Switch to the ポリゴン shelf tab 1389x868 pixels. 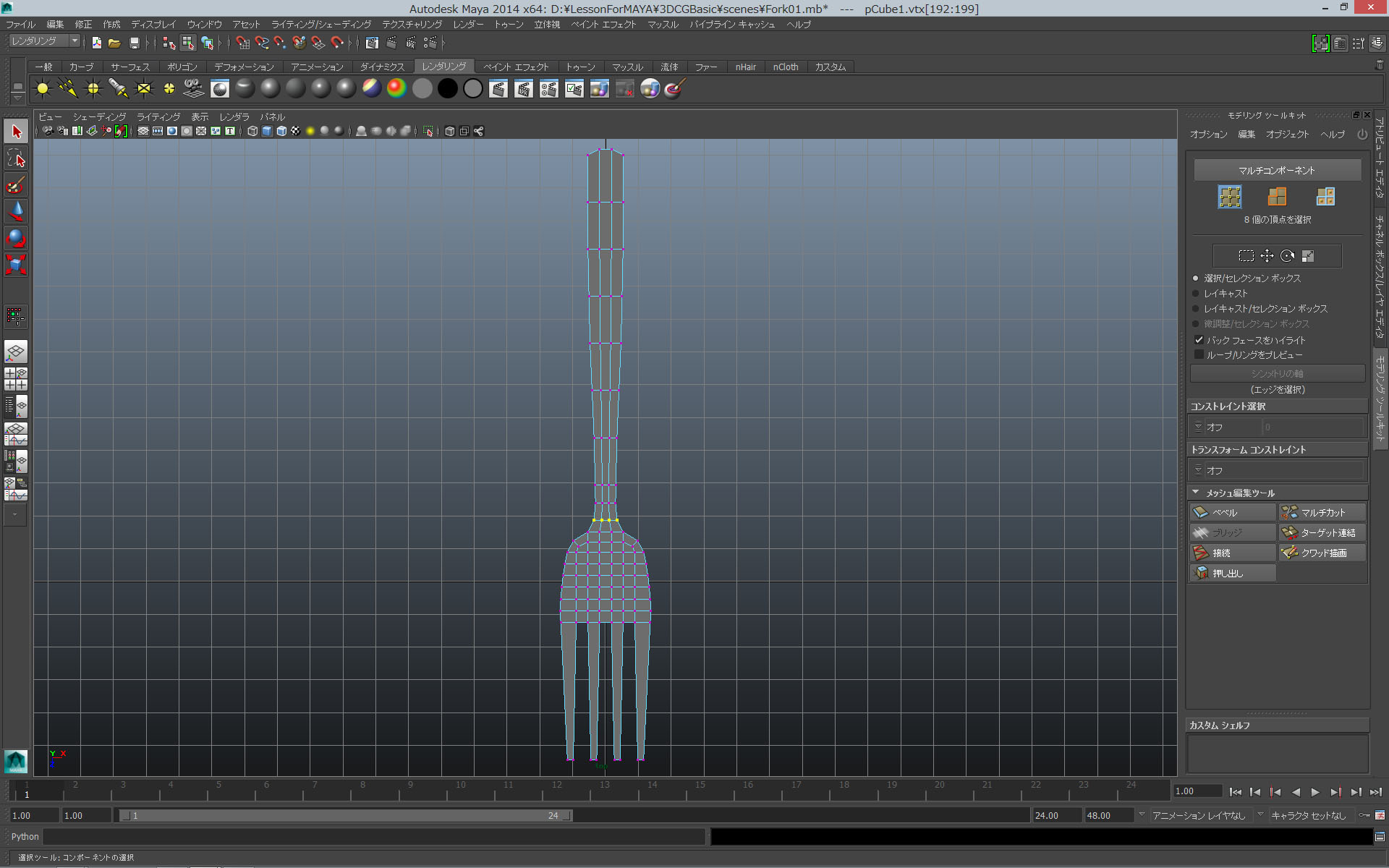182,67
